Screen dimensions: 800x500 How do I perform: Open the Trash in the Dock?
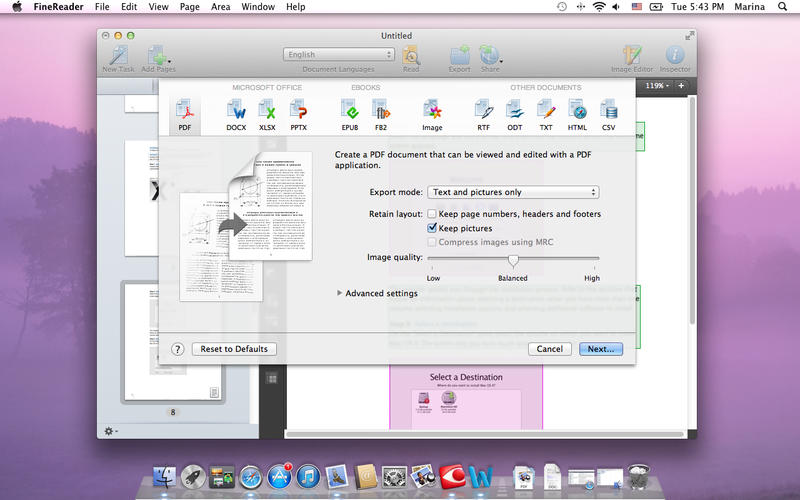pos(638,477)
